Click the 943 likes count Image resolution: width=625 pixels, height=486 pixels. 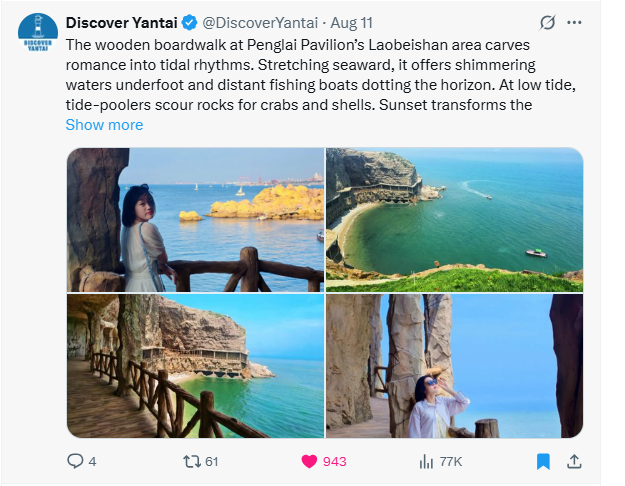coord(334,462)
